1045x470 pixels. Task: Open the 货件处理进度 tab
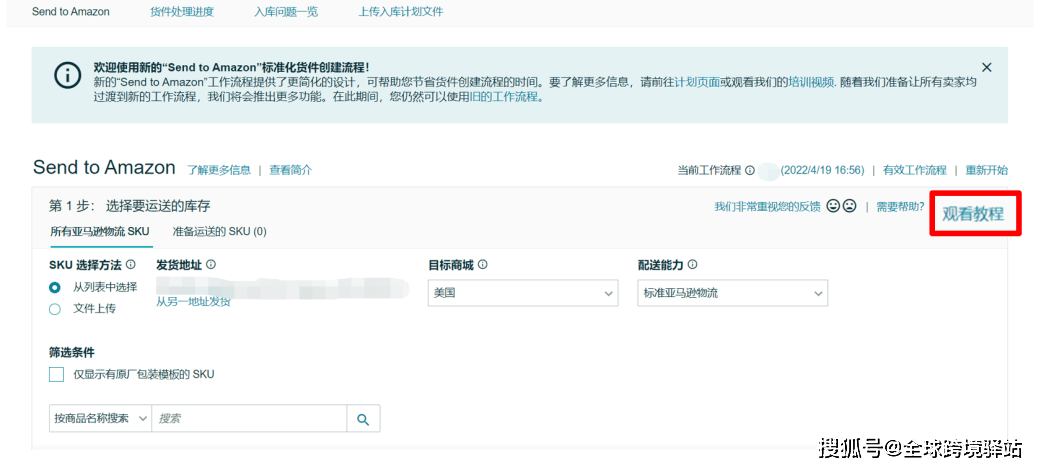click(182, 12)
